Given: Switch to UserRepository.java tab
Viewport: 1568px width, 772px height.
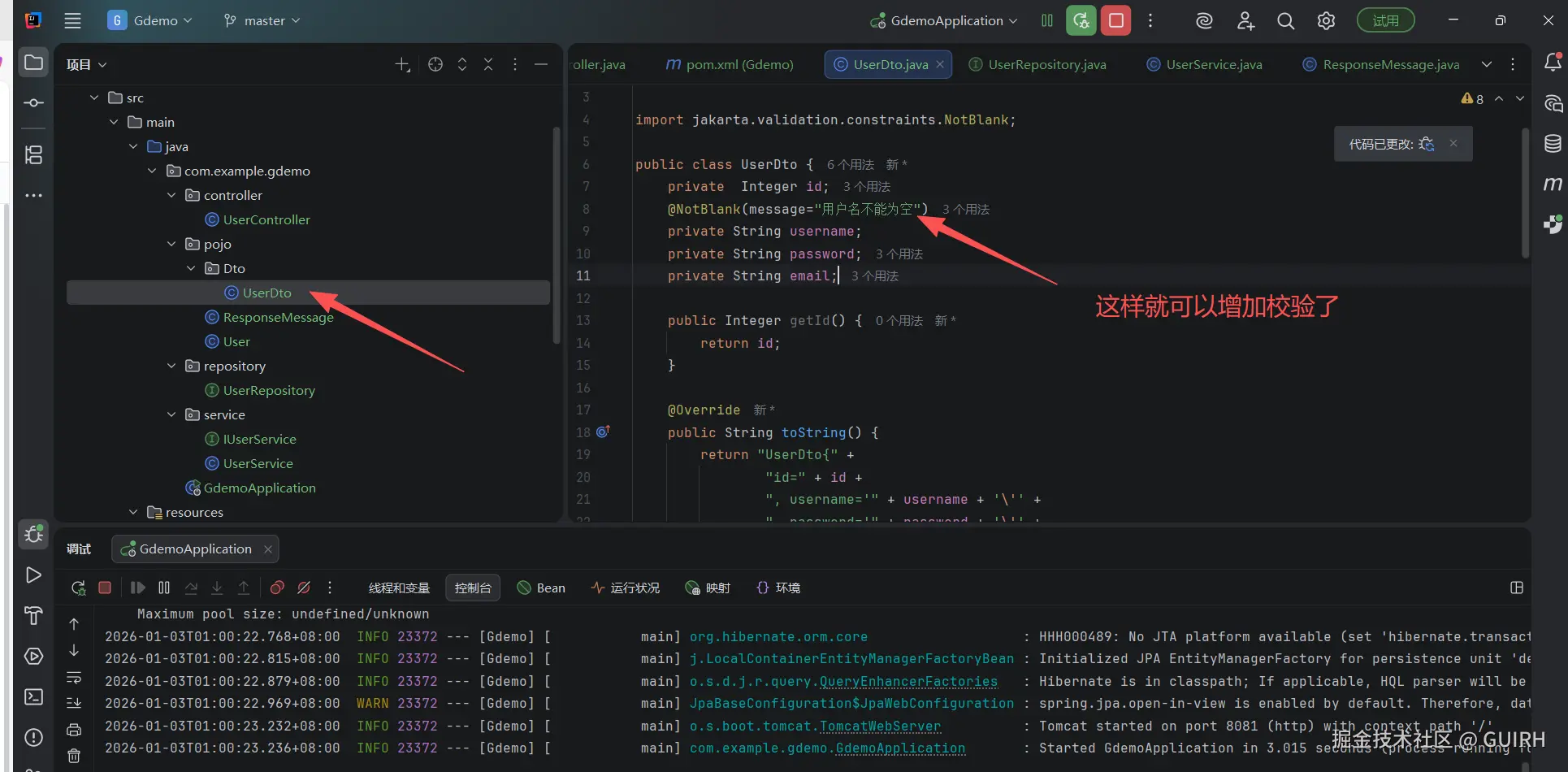Looking at the screenshot, I should pos(1037,64).
